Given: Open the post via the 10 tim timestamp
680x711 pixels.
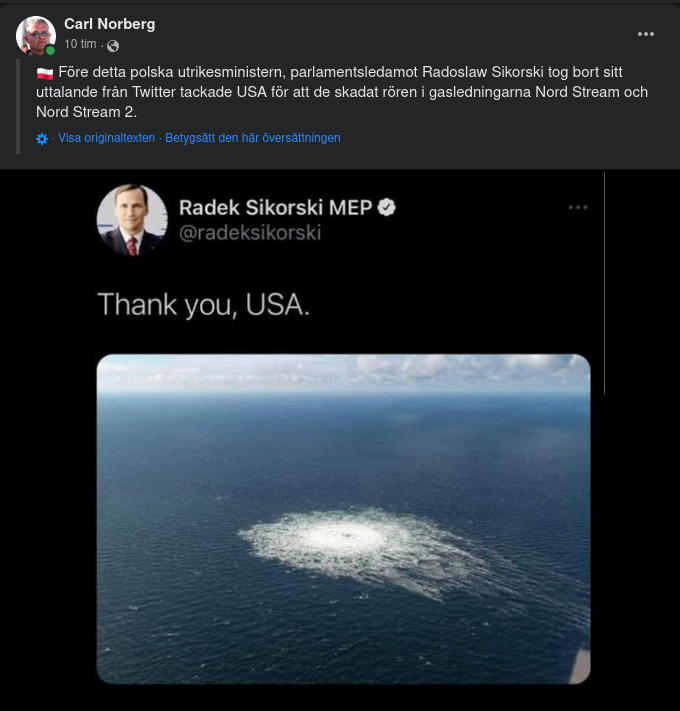Looking at the screenshot, I should [81, 45].
